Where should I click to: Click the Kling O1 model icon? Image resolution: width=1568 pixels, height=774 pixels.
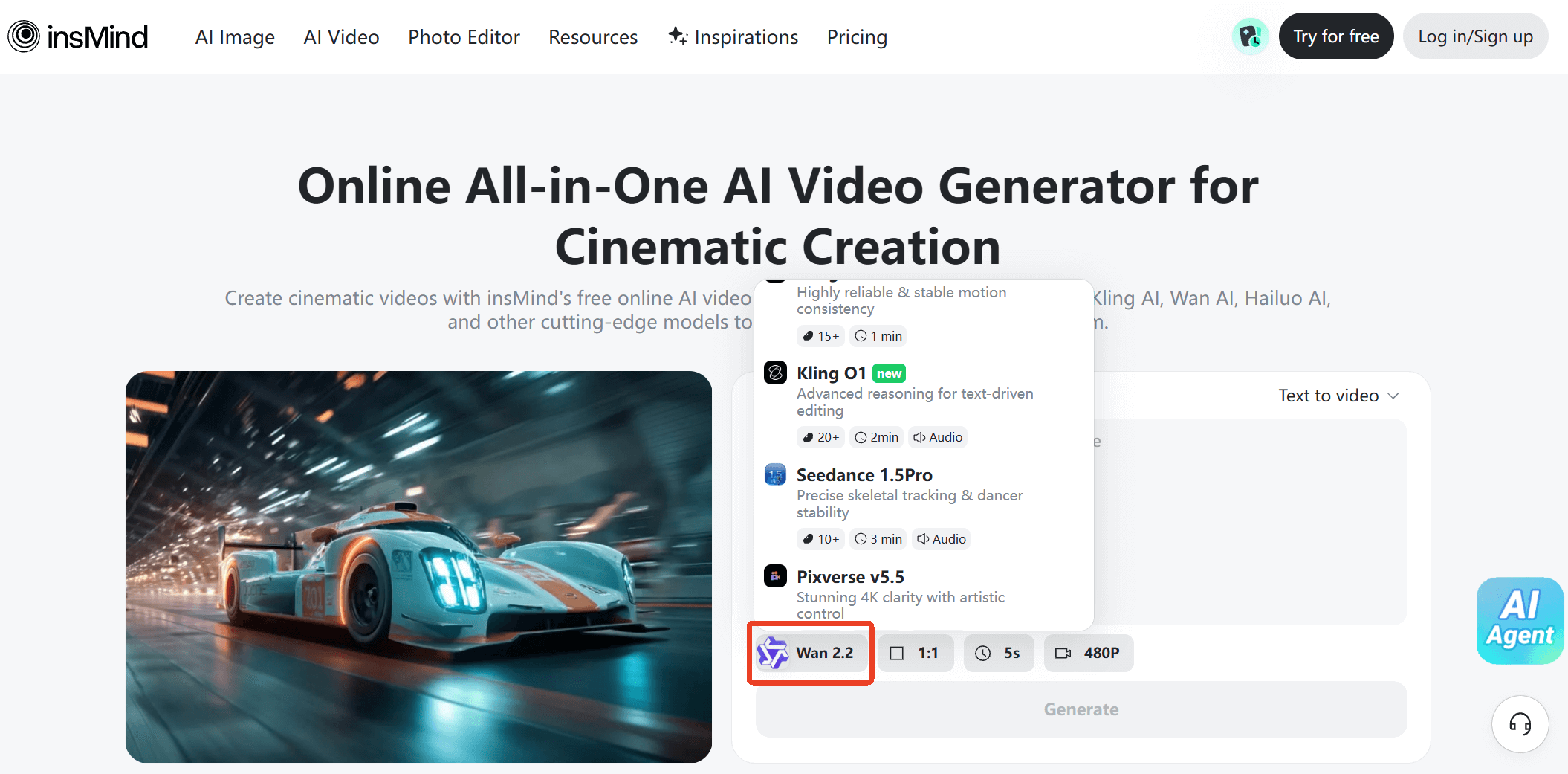[x=775, y=373]
